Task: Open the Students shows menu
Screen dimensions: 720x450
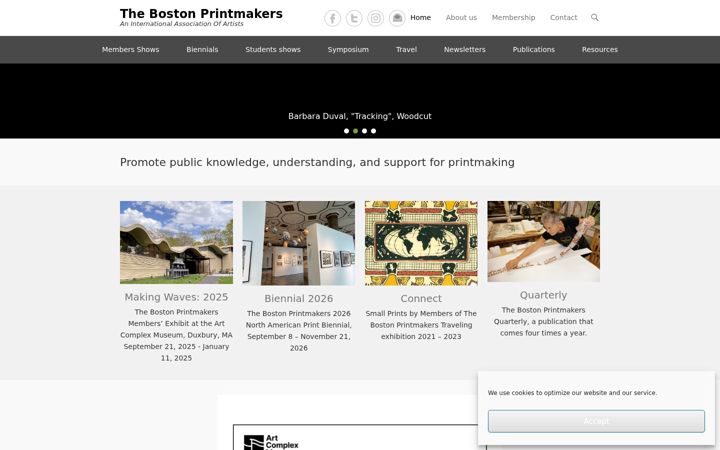Action: coord(273,50)
